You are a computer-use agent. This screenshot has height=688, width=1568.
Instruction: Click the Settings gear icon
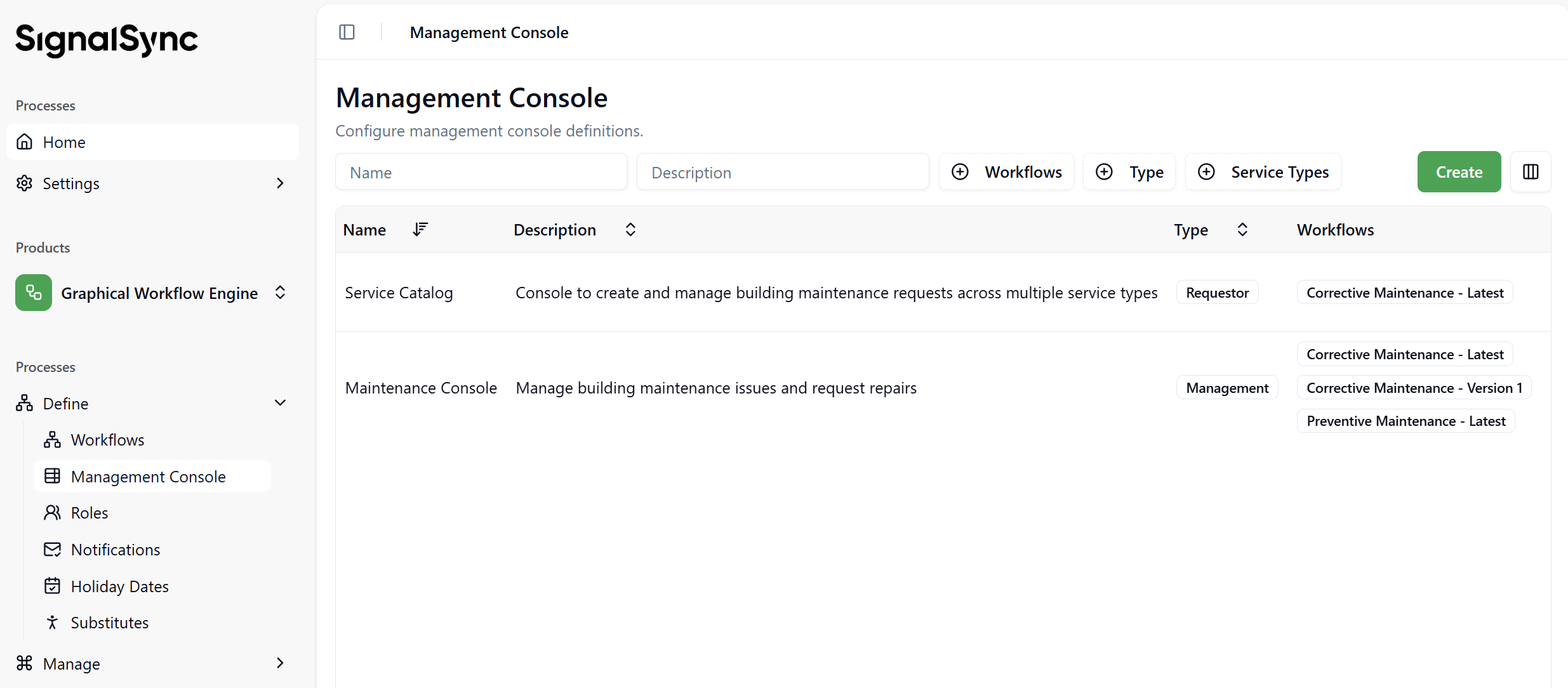[x=25, y=183]
